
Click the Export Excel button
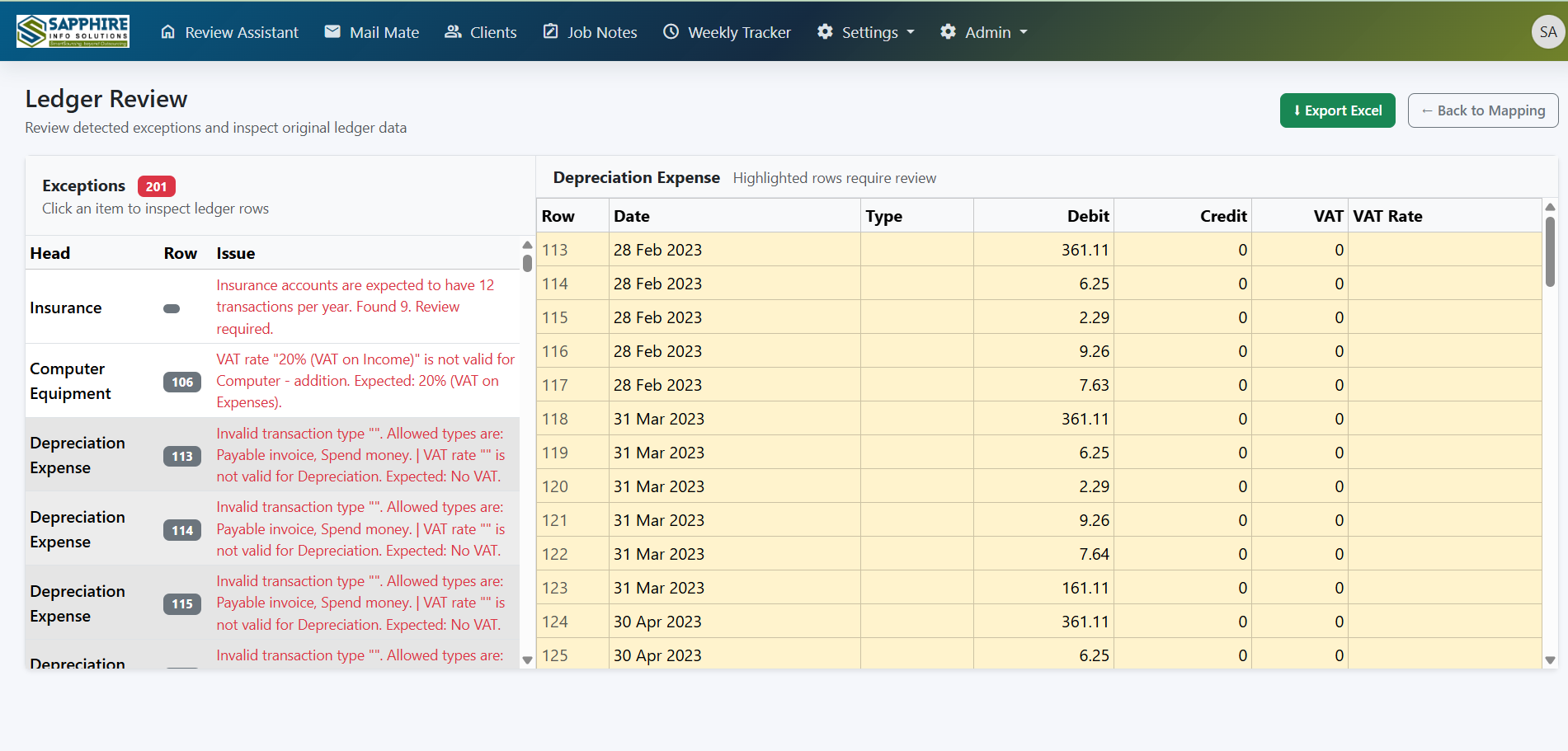[x=1337, y=110]
